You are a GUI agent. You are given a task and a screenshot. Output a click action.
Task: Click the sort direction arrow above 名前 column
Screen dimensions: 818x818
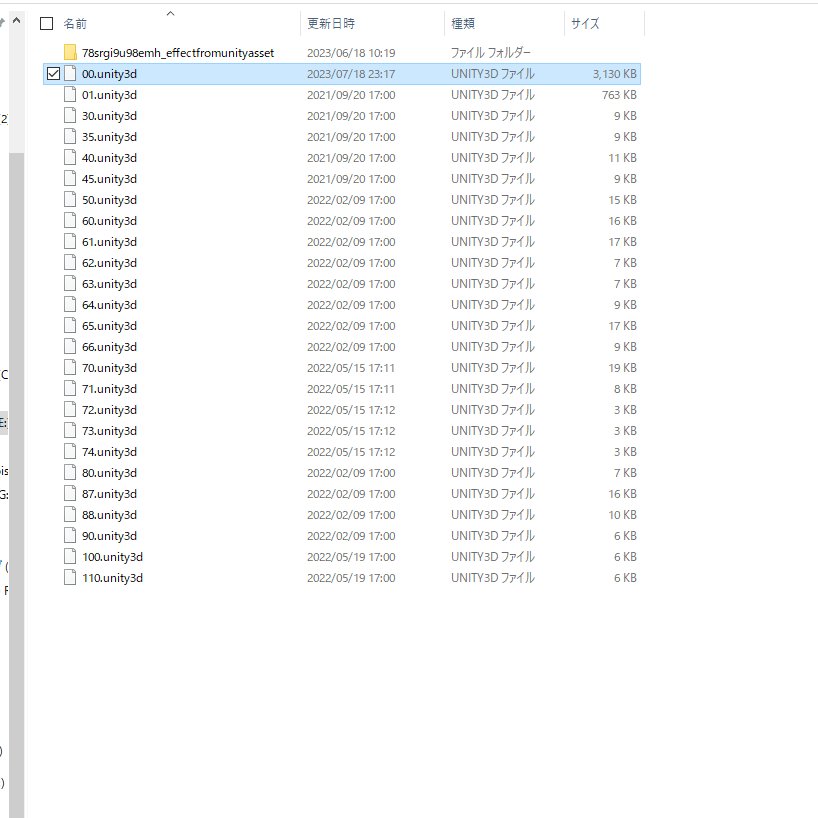170,13
